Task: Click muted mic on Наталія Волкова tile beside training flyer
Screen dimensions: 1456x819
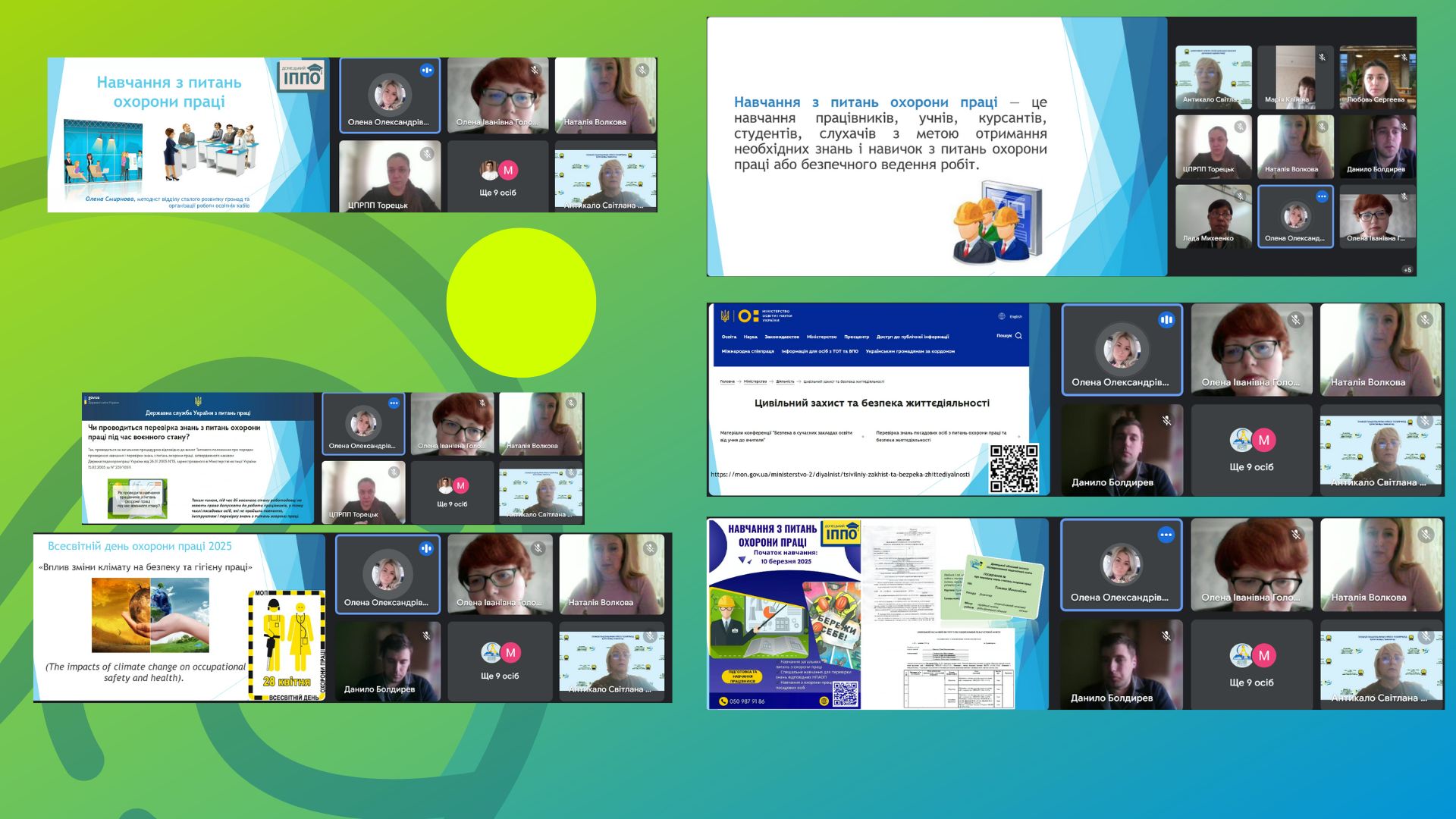Action: click(x=1426, y=535)
